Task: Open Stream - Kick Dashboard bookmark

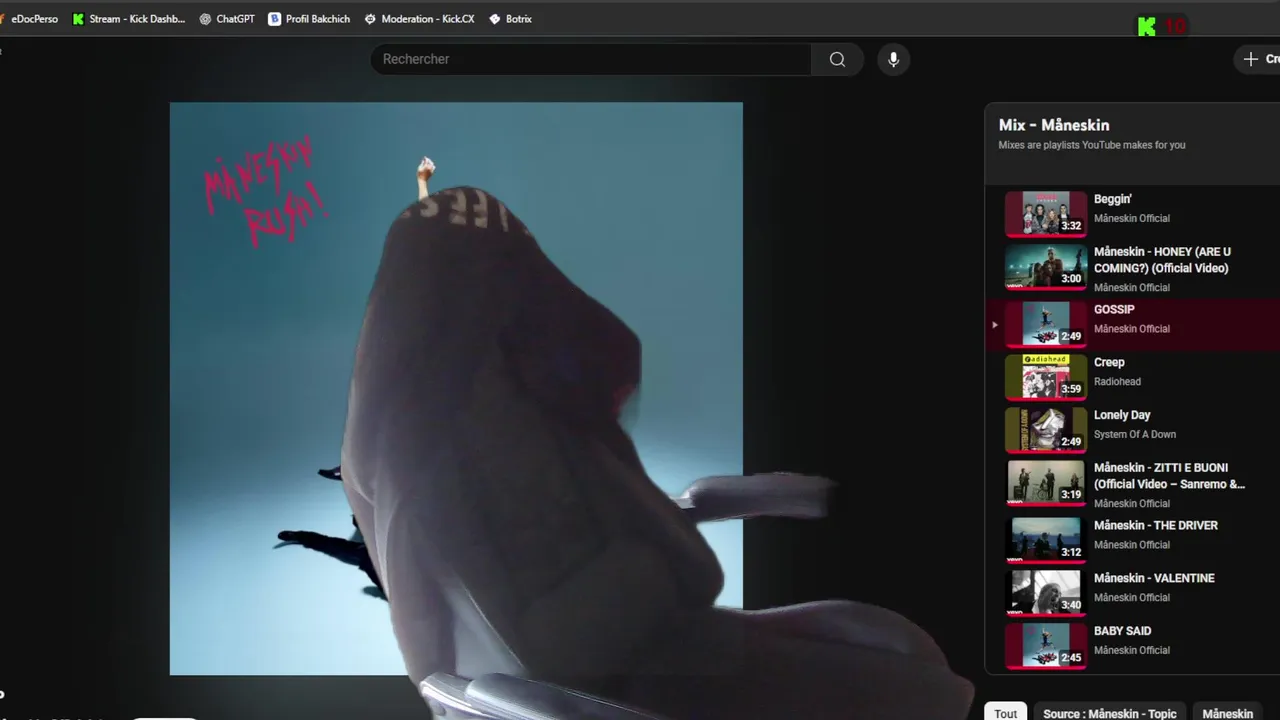Action: pyautogui.click(x=129, y=19)
